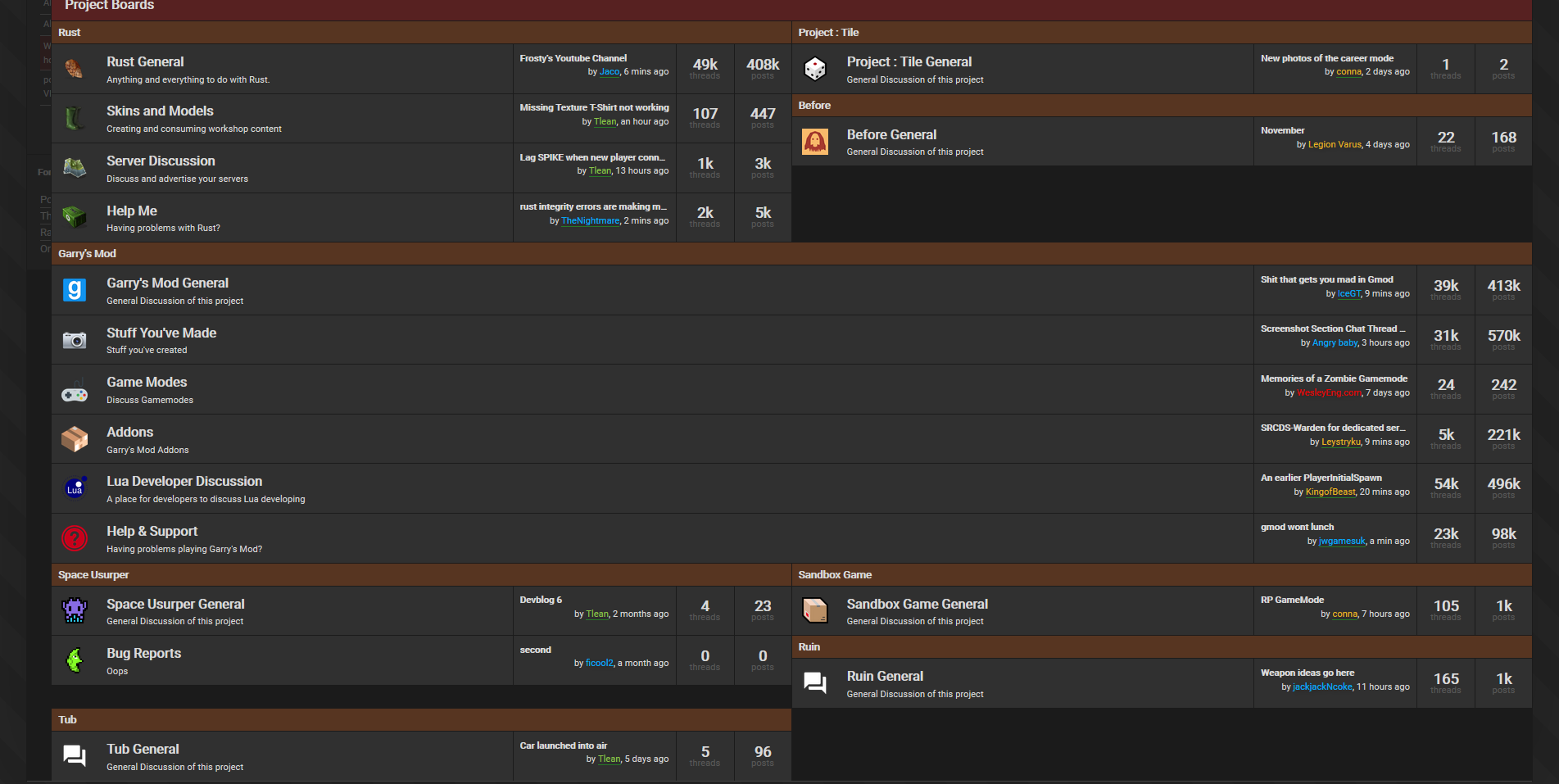Open 'Screenshot Section Chat Thread' post
Viewport: 1559px width, 784px height.
1333,329
